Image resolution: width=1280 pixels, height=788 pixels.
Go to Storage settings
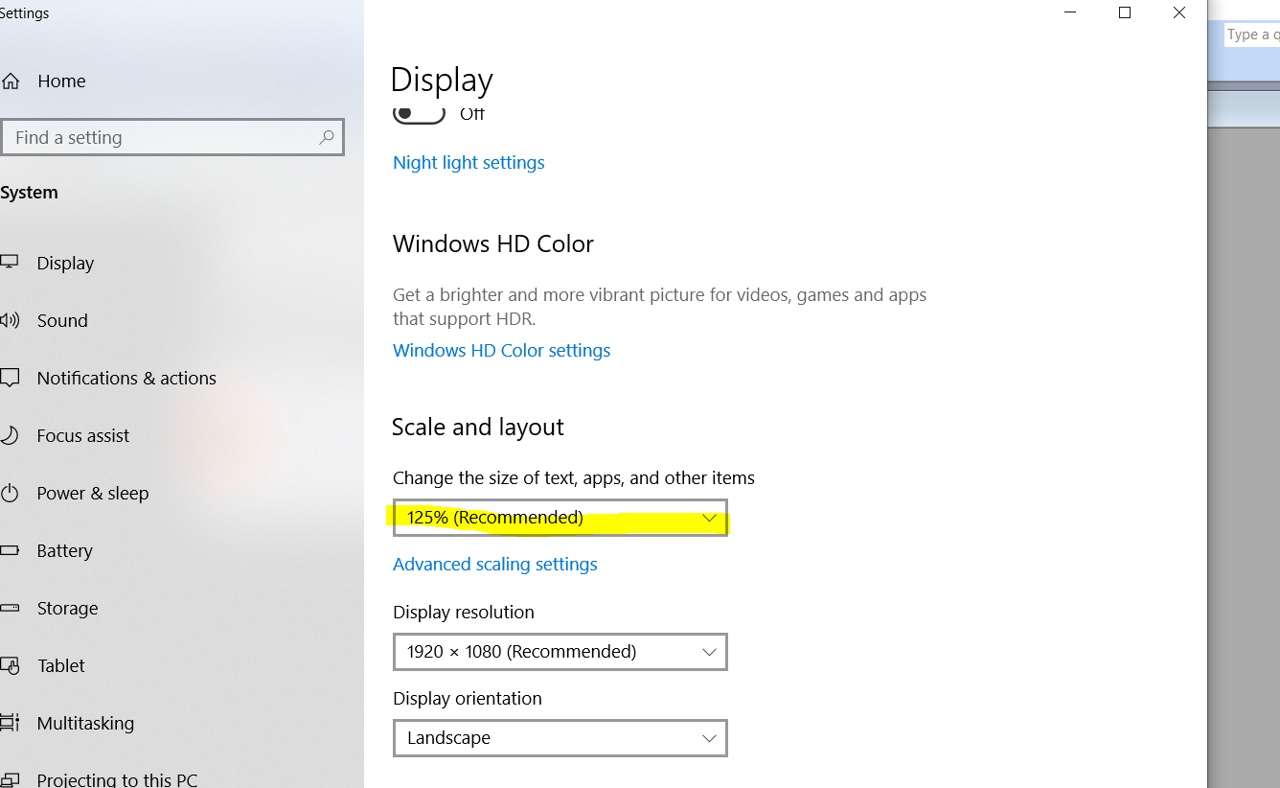(x=67, y=608)
